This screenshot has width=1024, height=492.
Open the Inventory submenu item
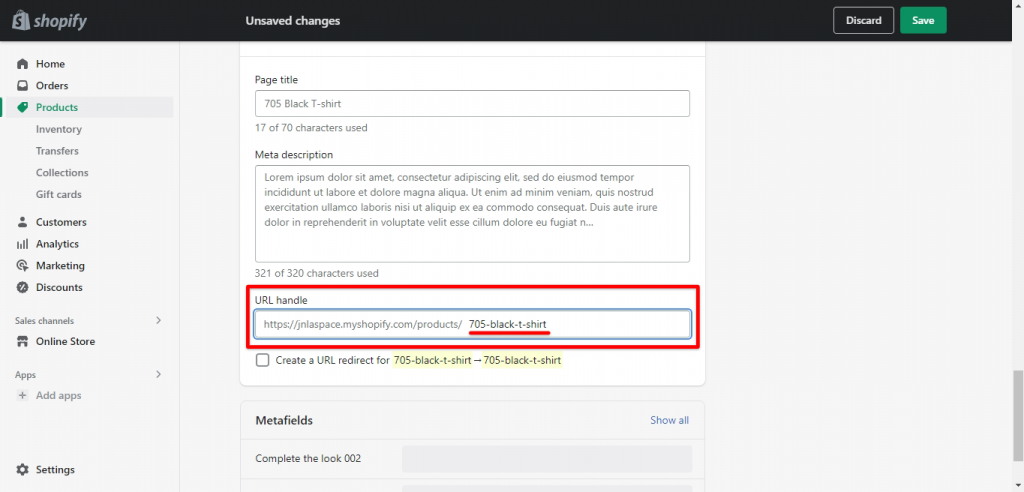pyautogui.click(x=59, y=129)
